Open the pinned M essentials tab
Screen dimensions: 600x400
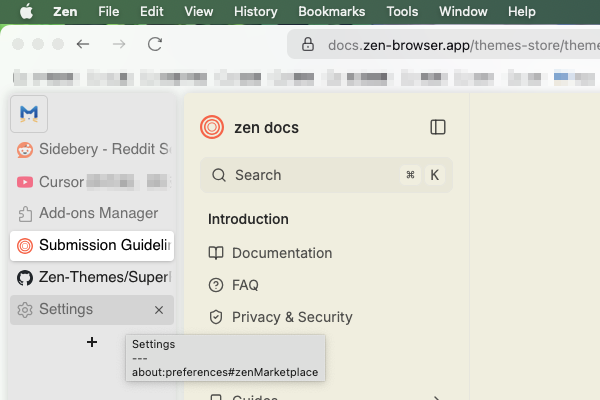coord(29,114)
